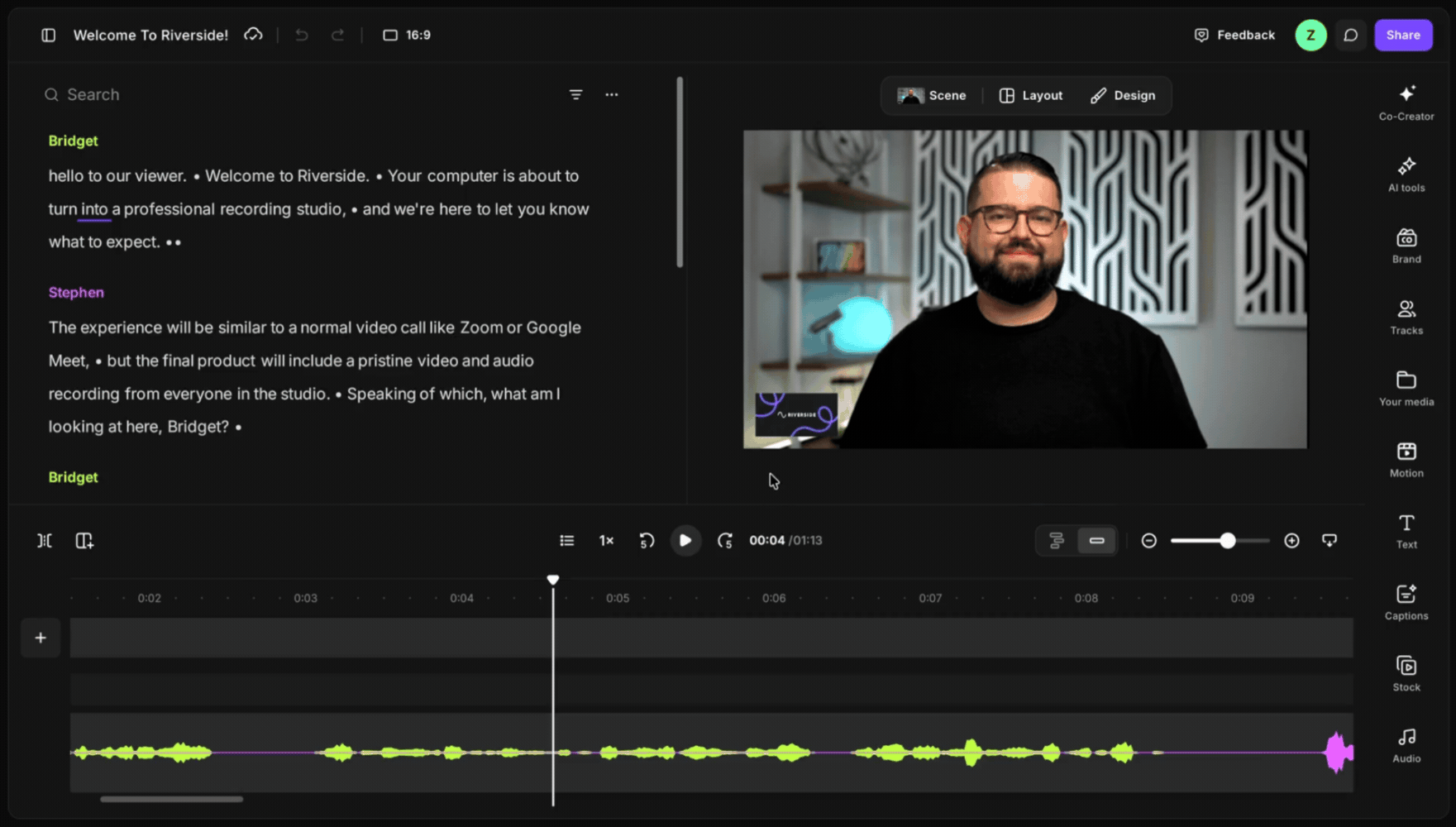Click the Share button

(1403, 35)
